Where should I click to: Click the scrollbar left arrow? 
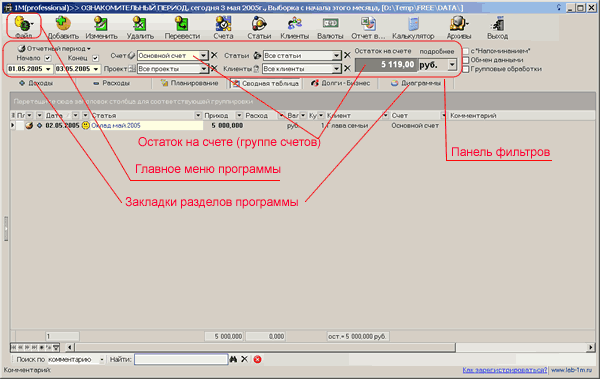coord(70,348)
